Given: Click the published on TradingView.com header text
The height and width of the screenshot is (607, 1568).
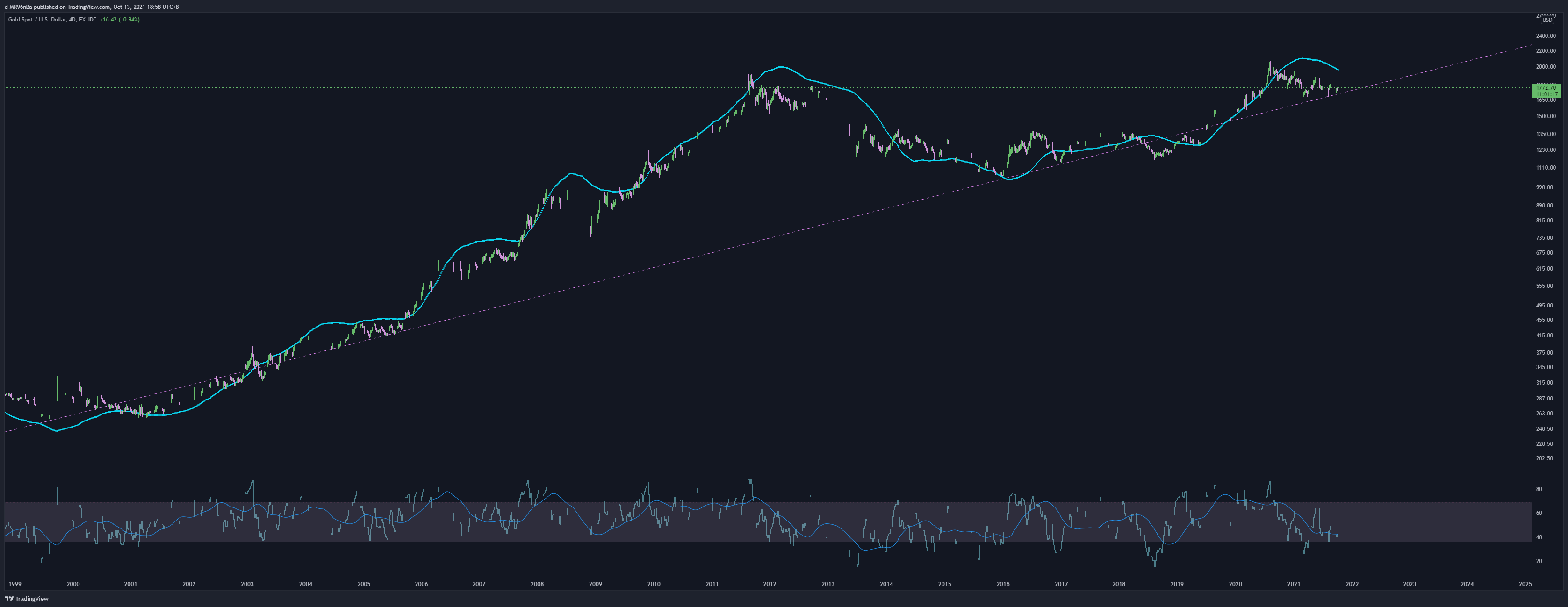Looking at the screenshot, I should pos(72,7).
